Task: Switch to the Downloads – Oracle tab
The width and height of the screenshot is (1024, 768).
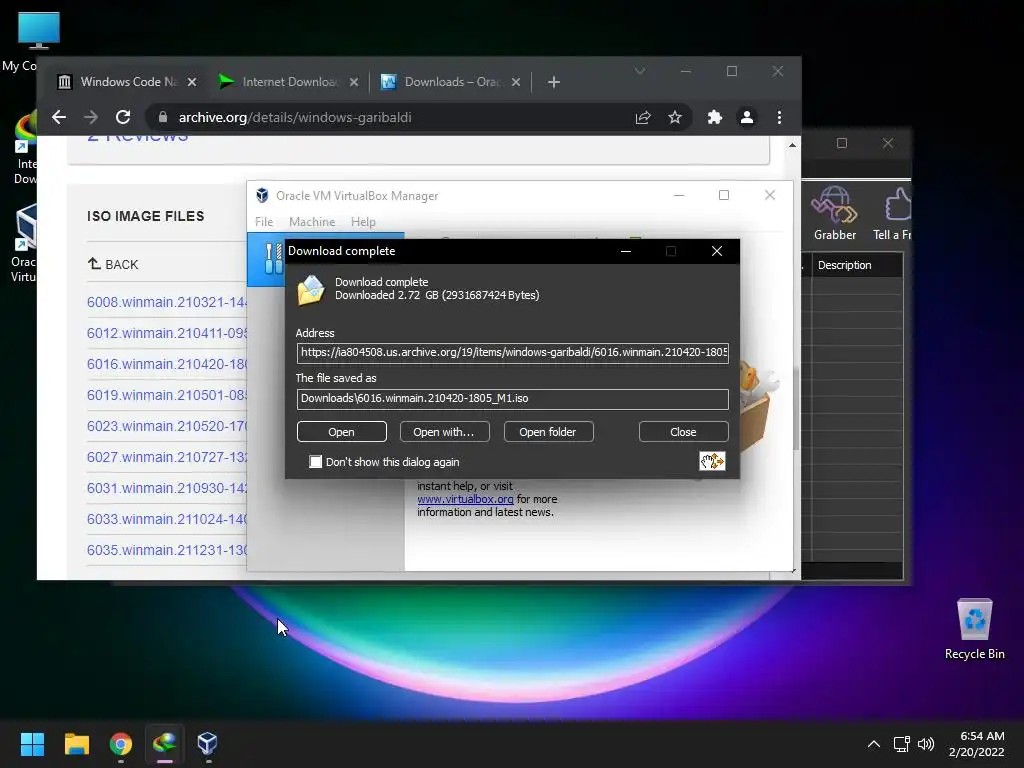Action: tap(451, 82)
